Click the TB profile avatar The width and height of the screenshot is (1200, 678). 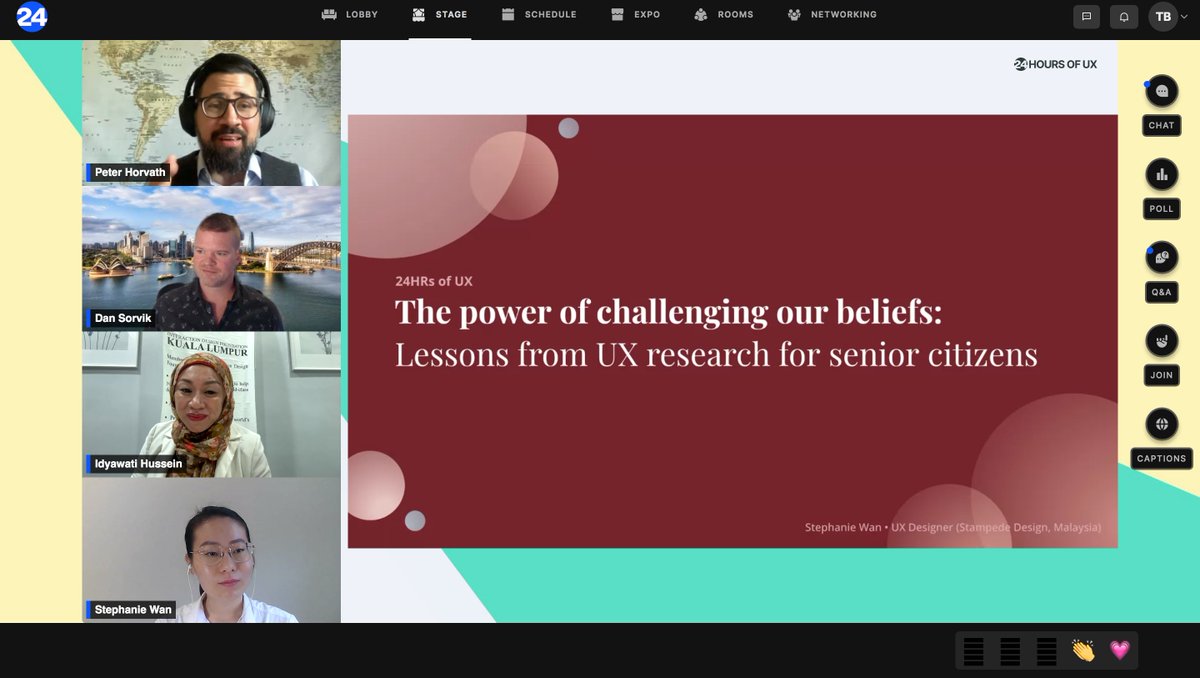1162,17
